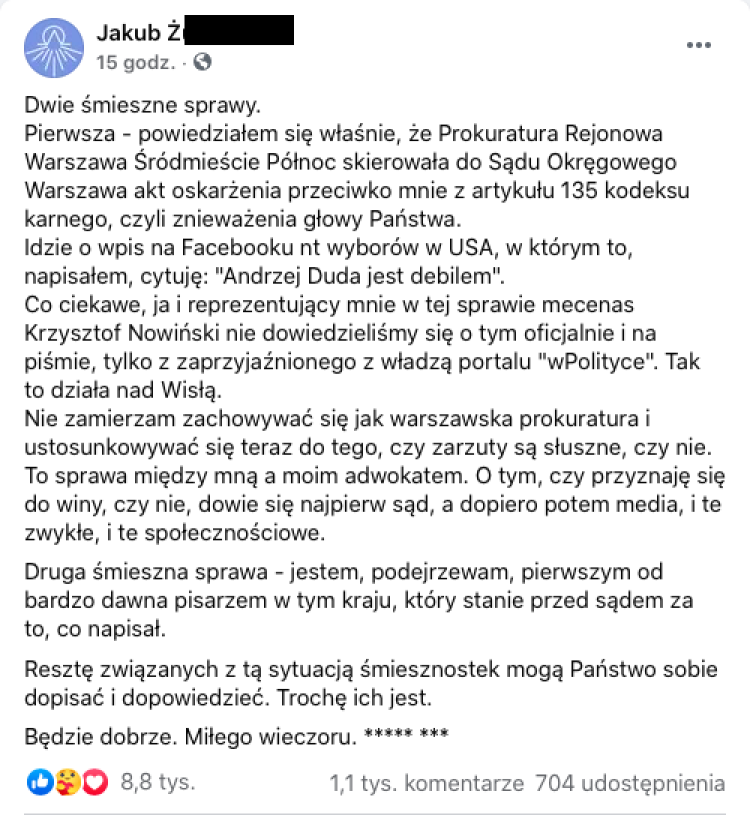This screenshot has height=815, width=750.
Task: Click the black redacted box beside the name
Action: (x=238, y=30)
